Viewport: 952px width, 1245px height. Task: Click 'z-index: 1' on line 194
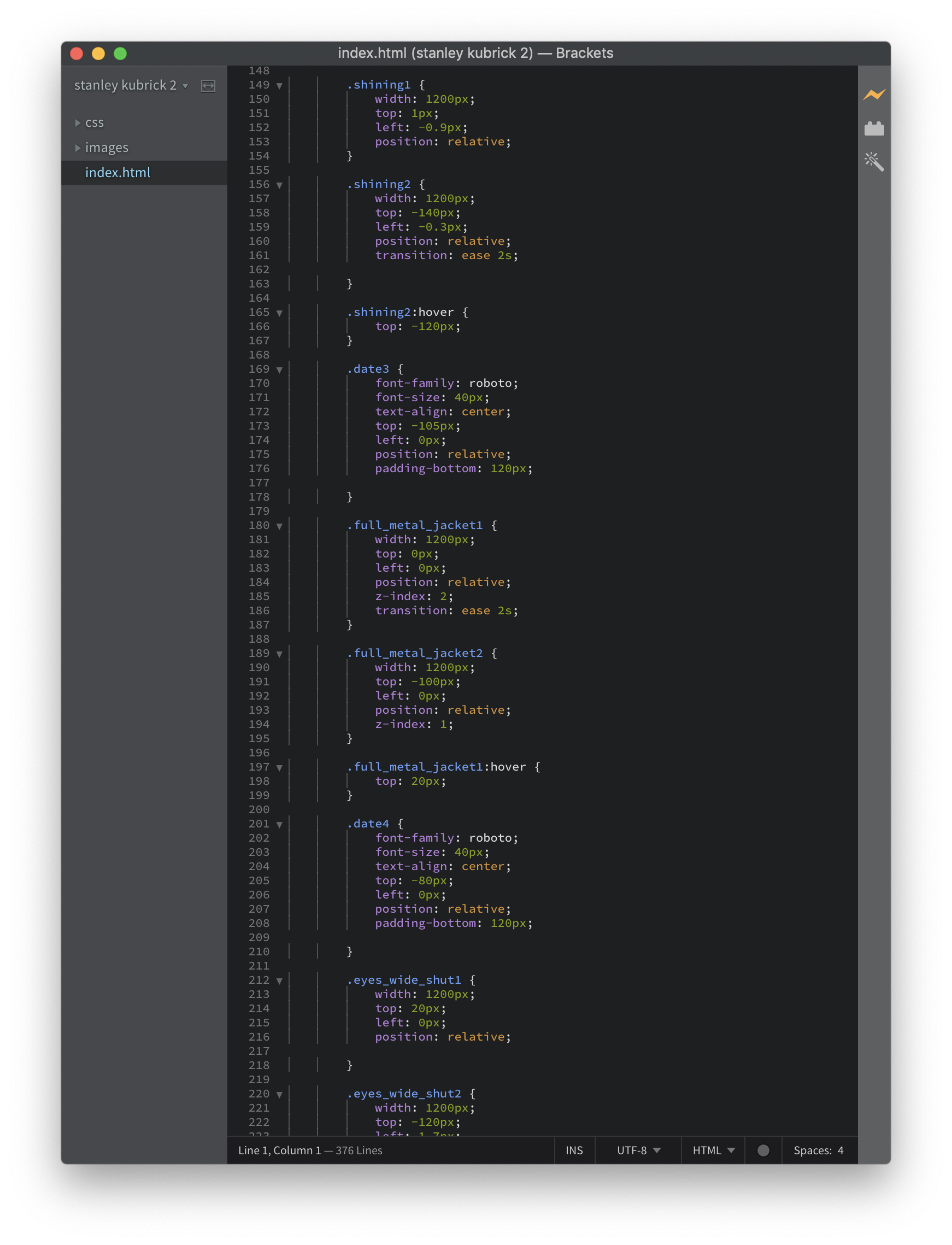click(414, 724)
